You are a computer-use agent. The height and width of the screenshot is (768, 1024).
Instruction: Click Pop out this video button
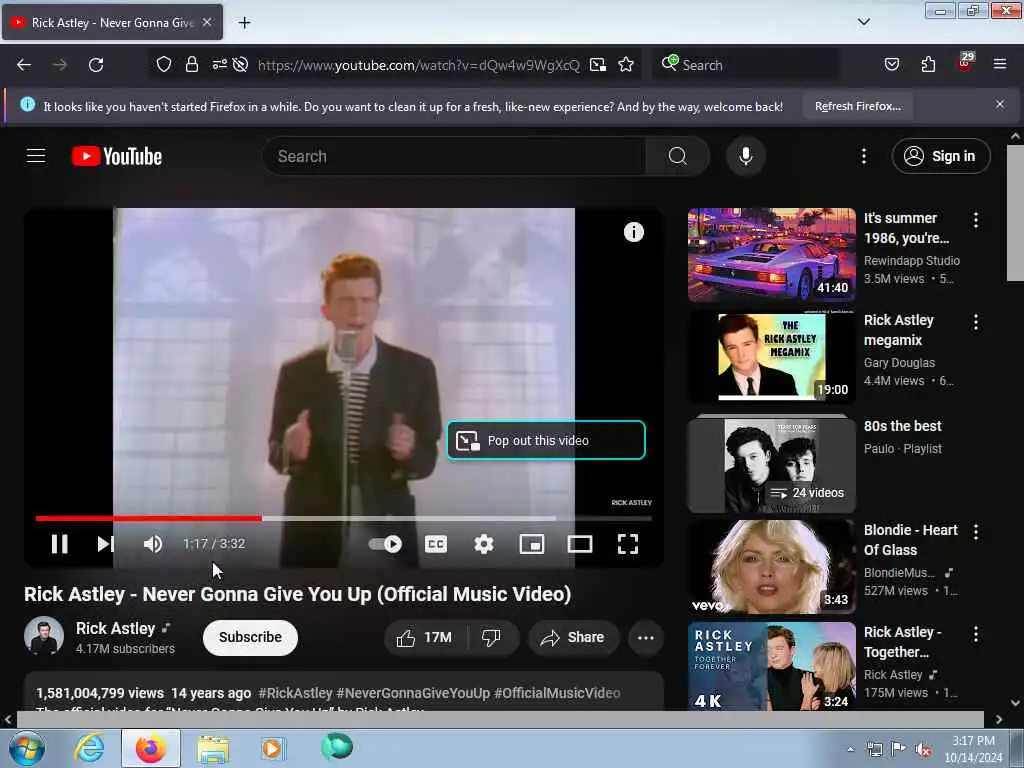tap(547, 440)
